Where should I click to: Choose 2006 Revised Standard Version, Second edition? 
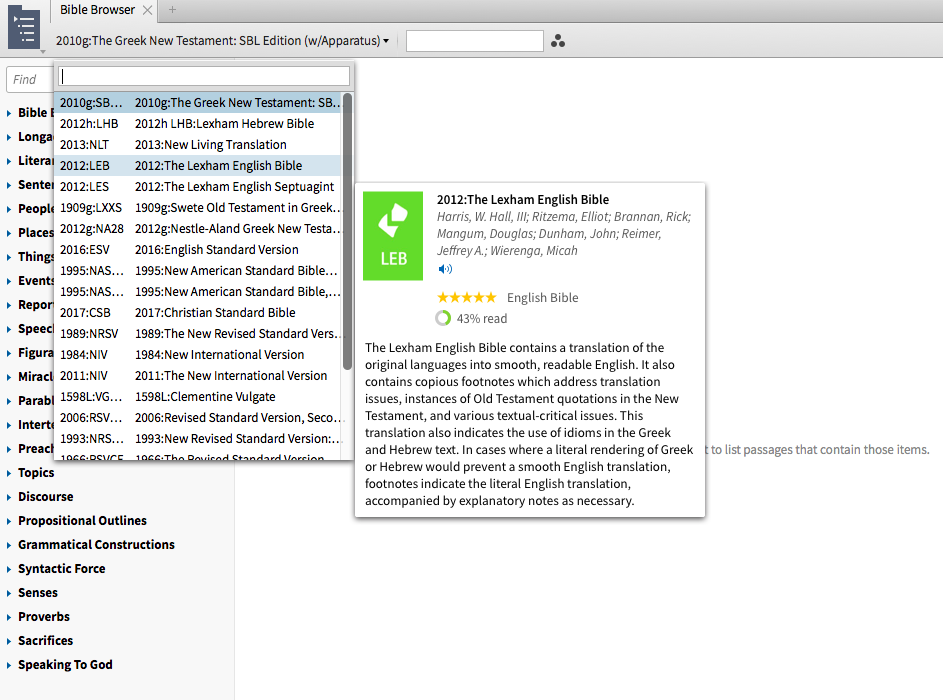click(197, 418)
